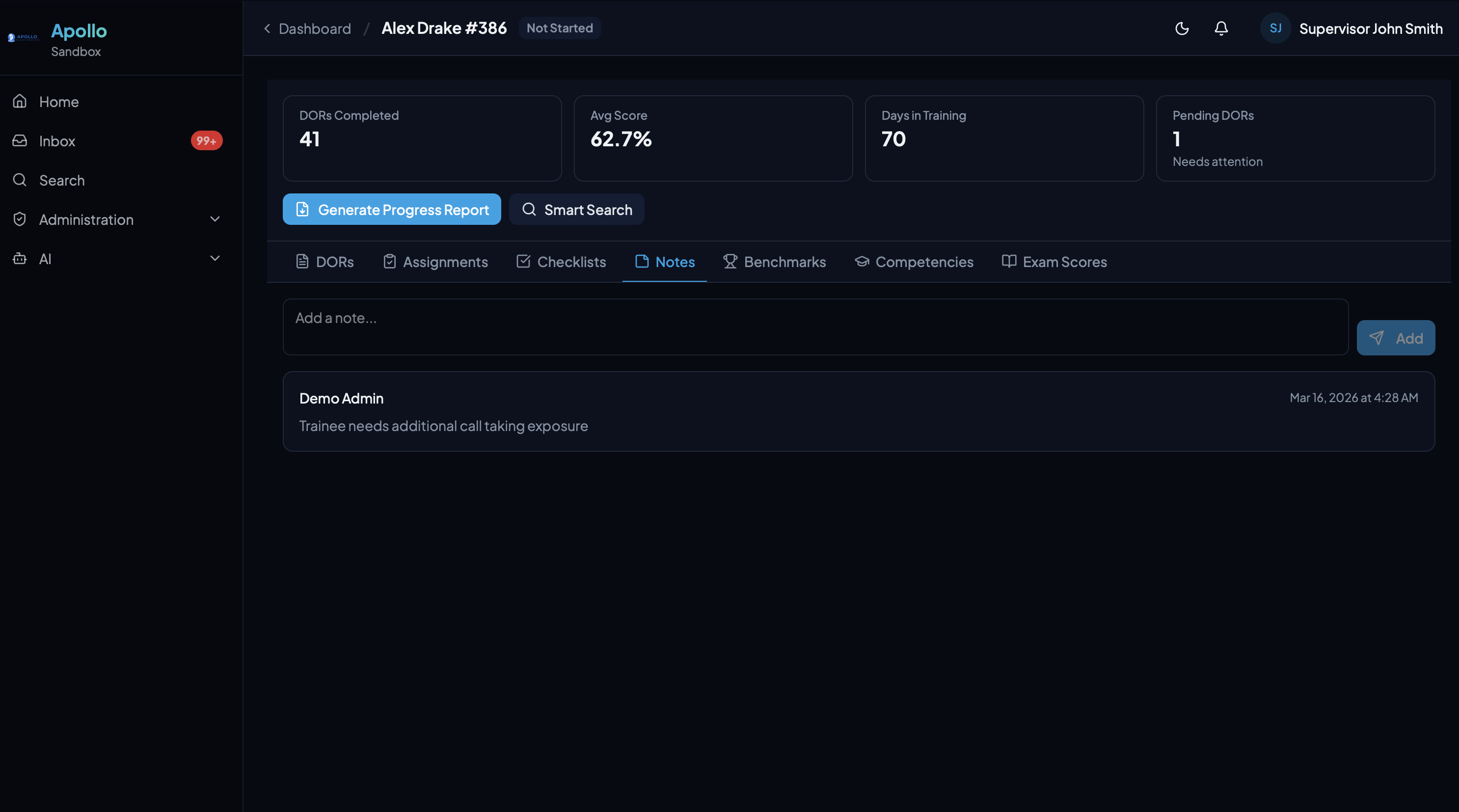Switch to the DORs tab
The height and width of the screenshot is (812, 1459).
tap(324, 262)
